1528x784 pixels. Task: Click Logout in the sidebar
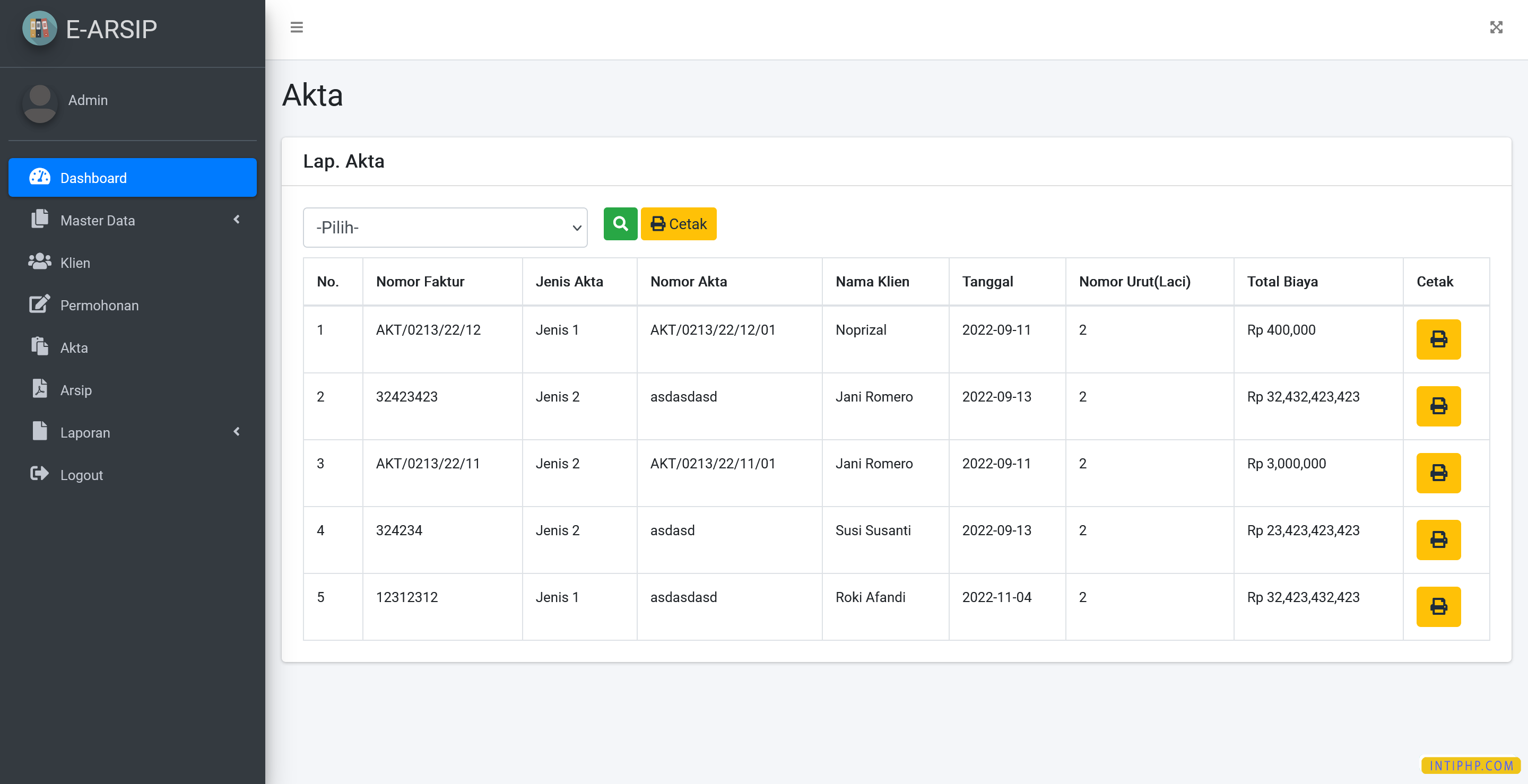pyautogui.click(x=81, y=475)
